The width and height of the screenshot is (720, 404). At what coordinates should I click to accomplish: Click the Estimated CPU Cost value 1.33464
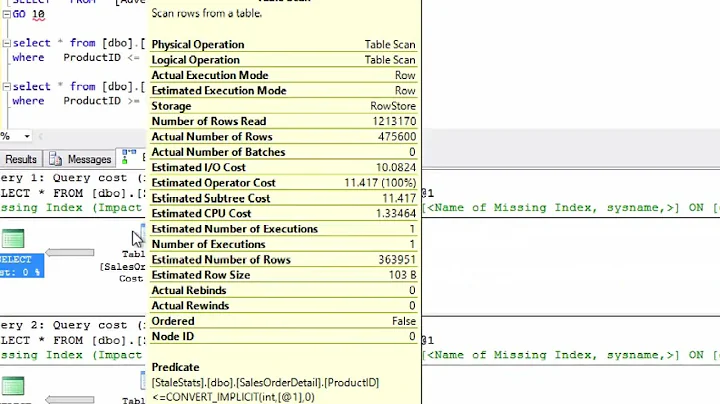pyautogui.click(x=396, y=213)
